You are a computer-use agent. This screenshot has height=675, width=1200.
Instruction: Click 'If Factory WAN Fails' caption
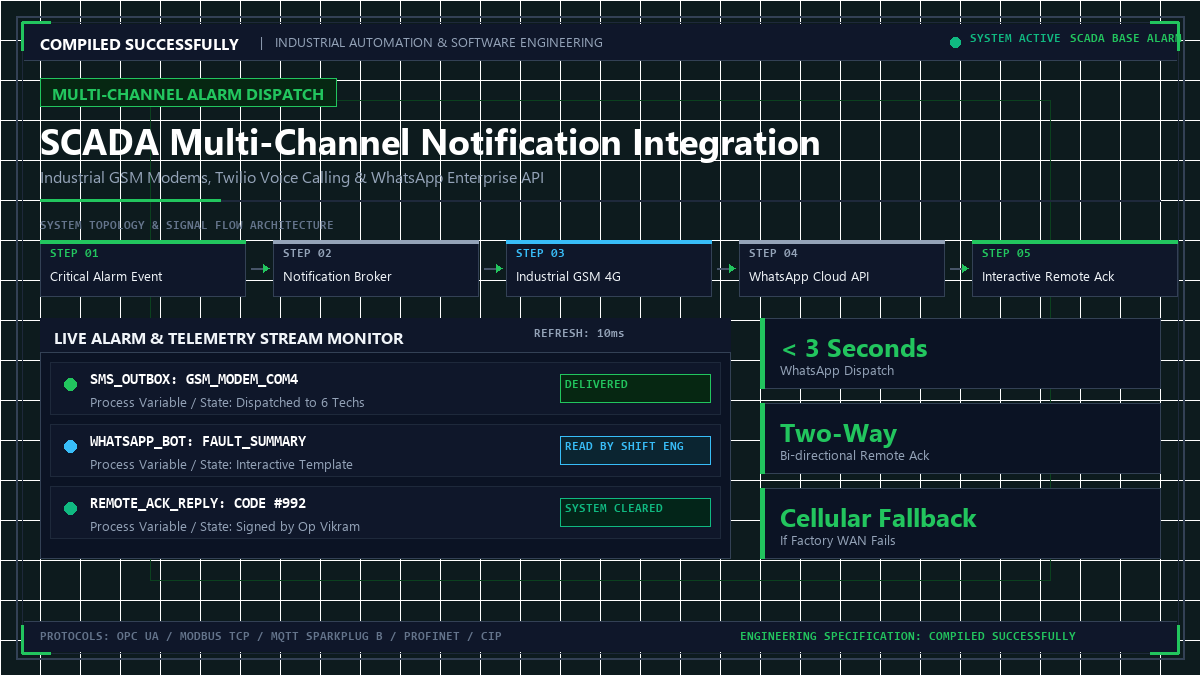coord(838,540)
